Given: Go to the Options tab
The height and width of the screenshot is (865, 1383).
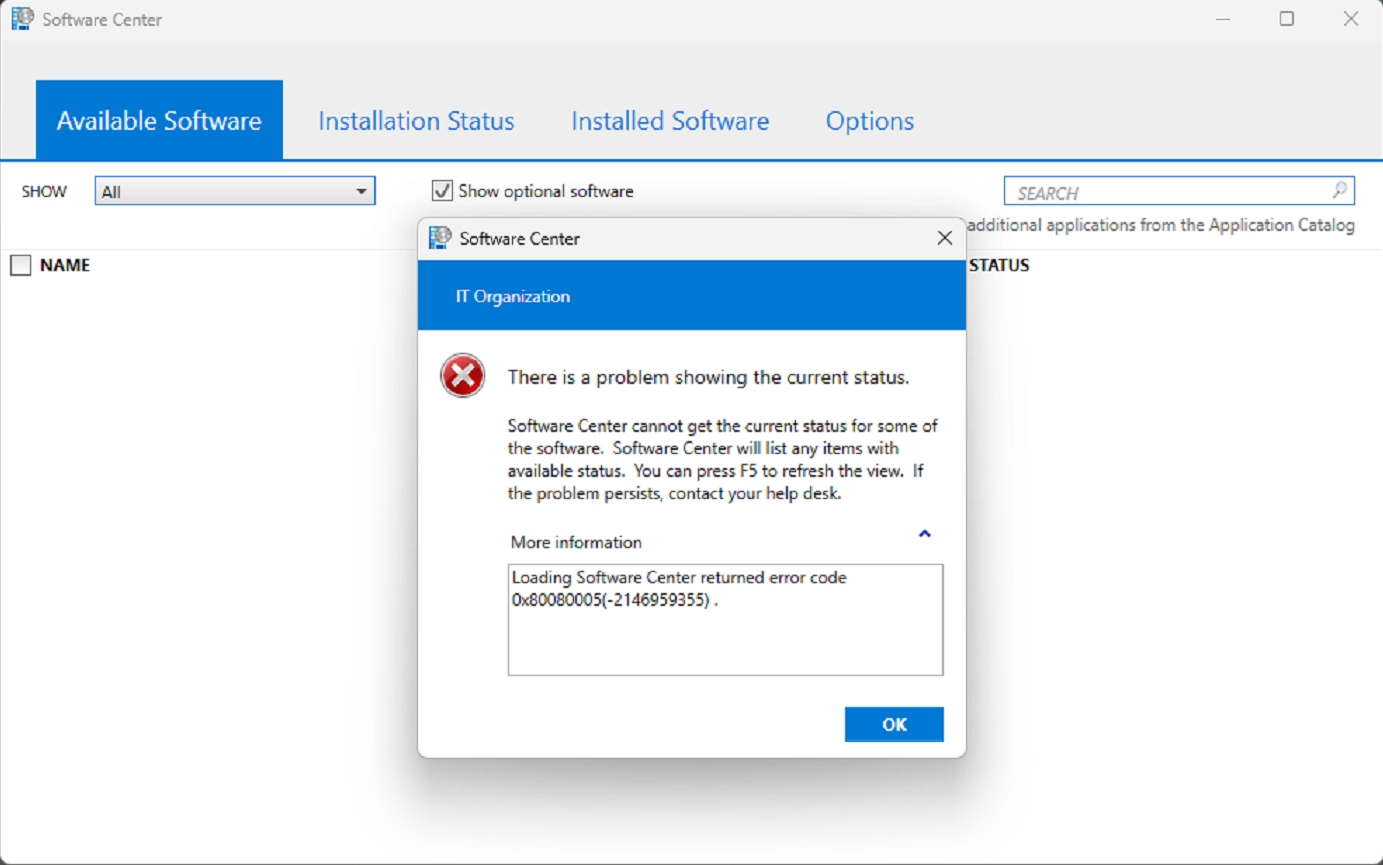Looking at the screenshot, I should point(870,120).
